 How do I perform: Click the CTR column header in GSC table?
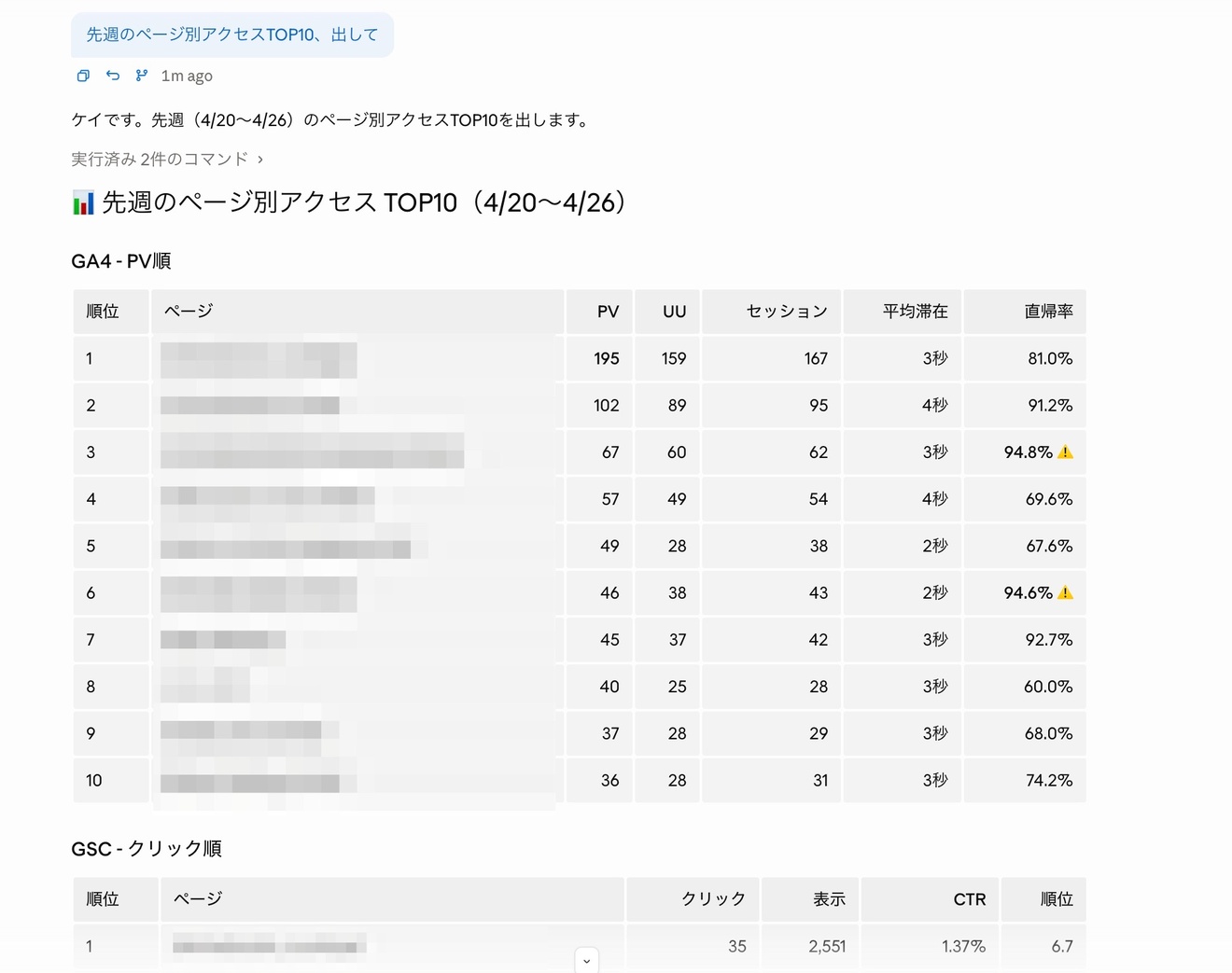tap(969, 899)
